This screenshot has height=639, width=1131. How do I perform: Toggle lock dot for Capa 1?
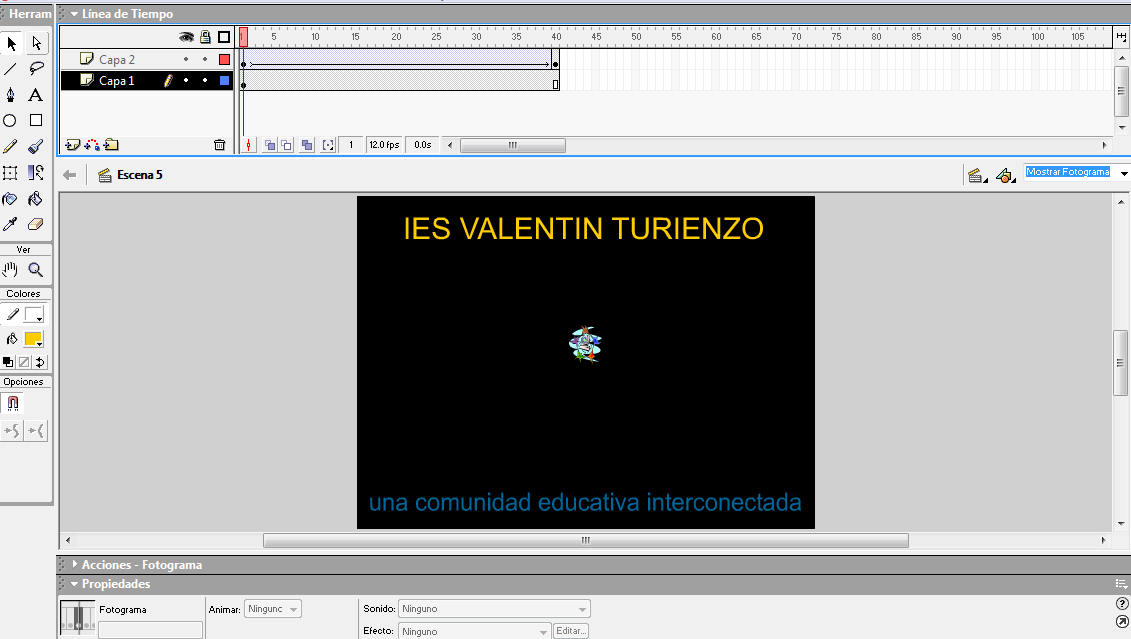click(205, 80)
